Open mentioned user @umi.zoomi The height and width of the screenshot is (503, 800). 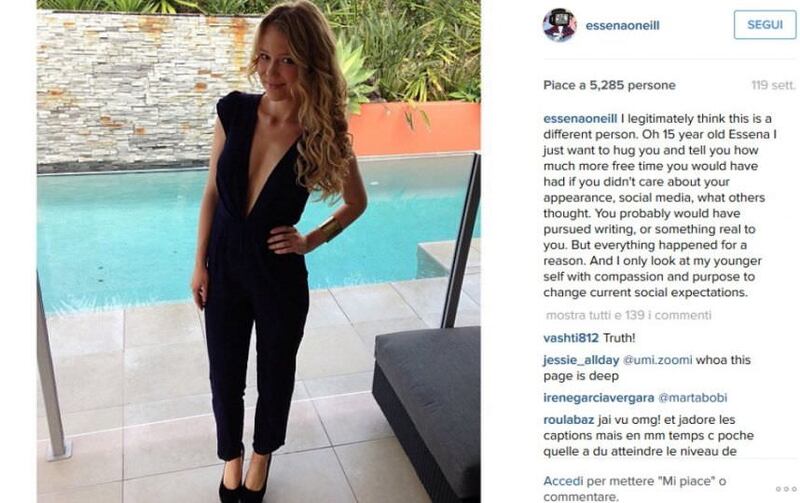coord(658,360)
